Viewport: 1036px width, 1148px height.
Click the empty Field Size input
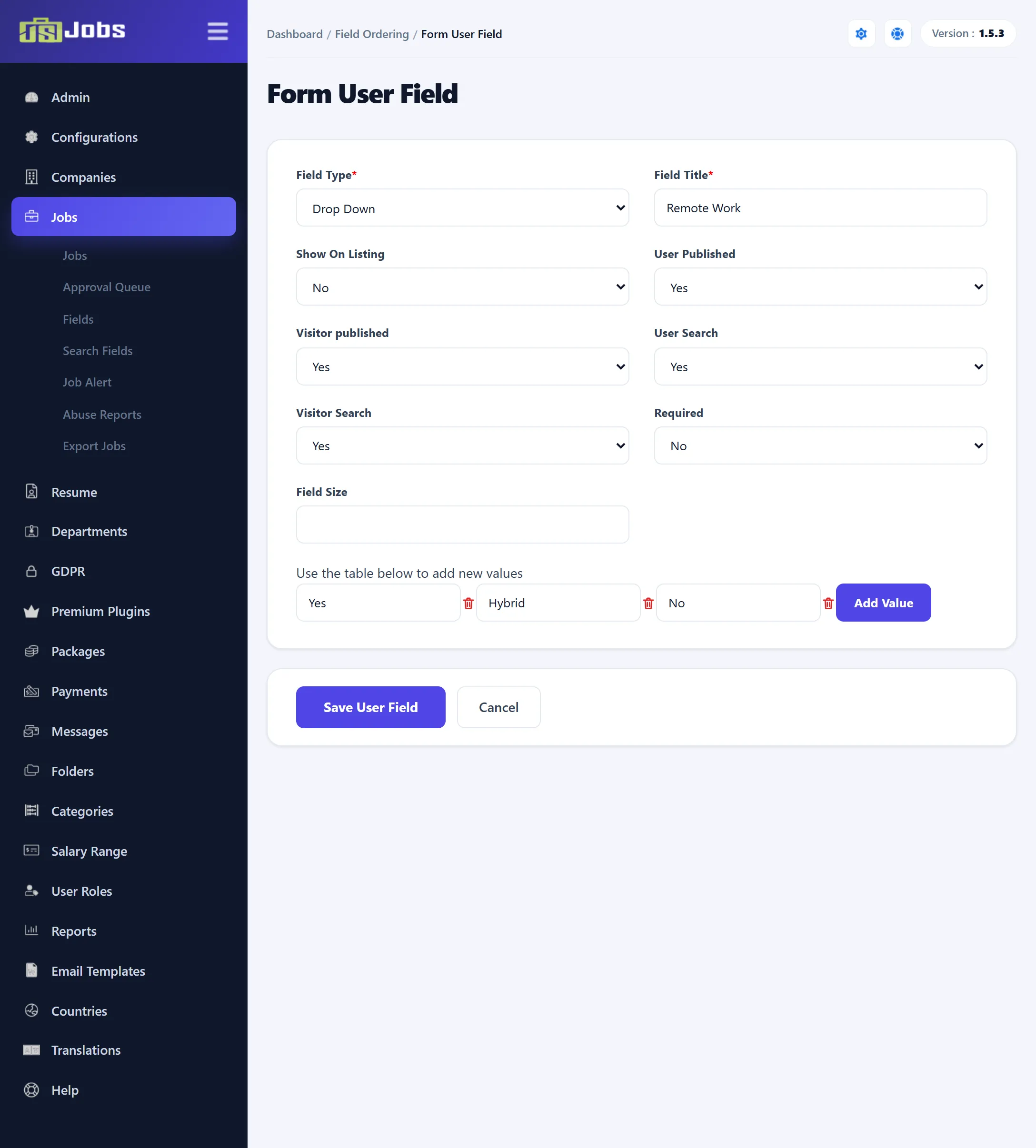[x=462, y=525]
